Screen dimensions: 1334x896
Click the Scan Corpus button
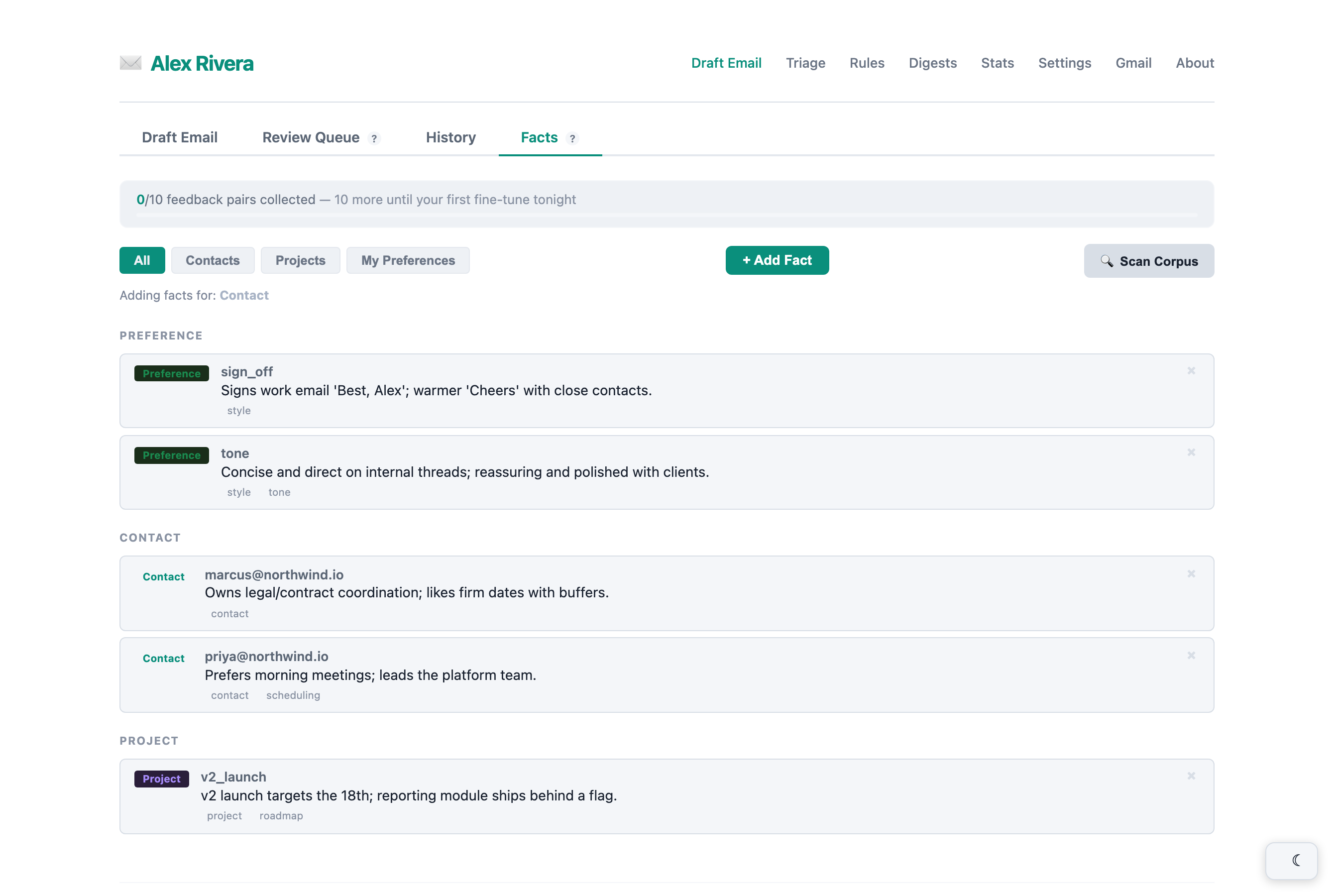[x=1149, y=261]
